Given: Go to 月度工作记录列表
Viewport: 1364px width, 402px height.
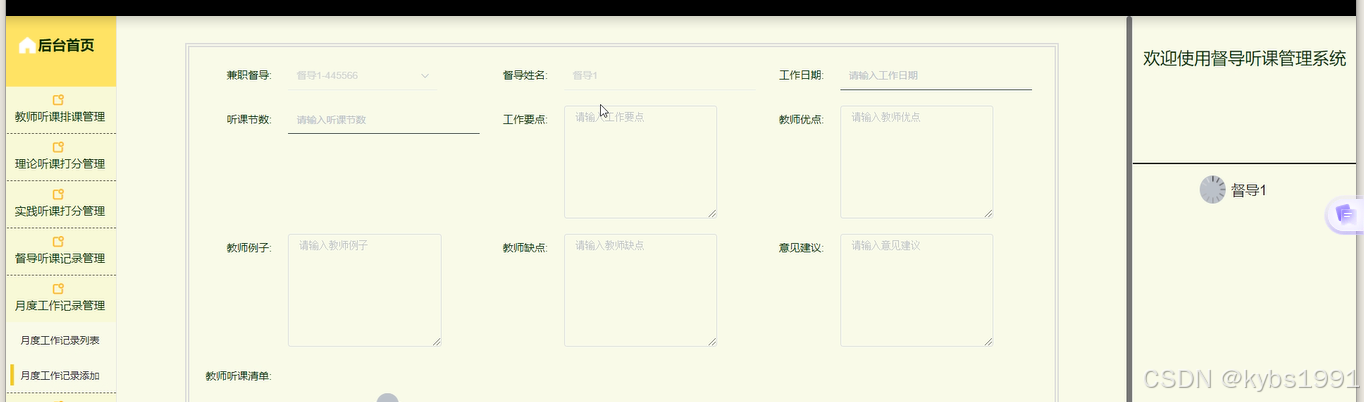Looking at the screenshot, I should click(x=60, y=340).
